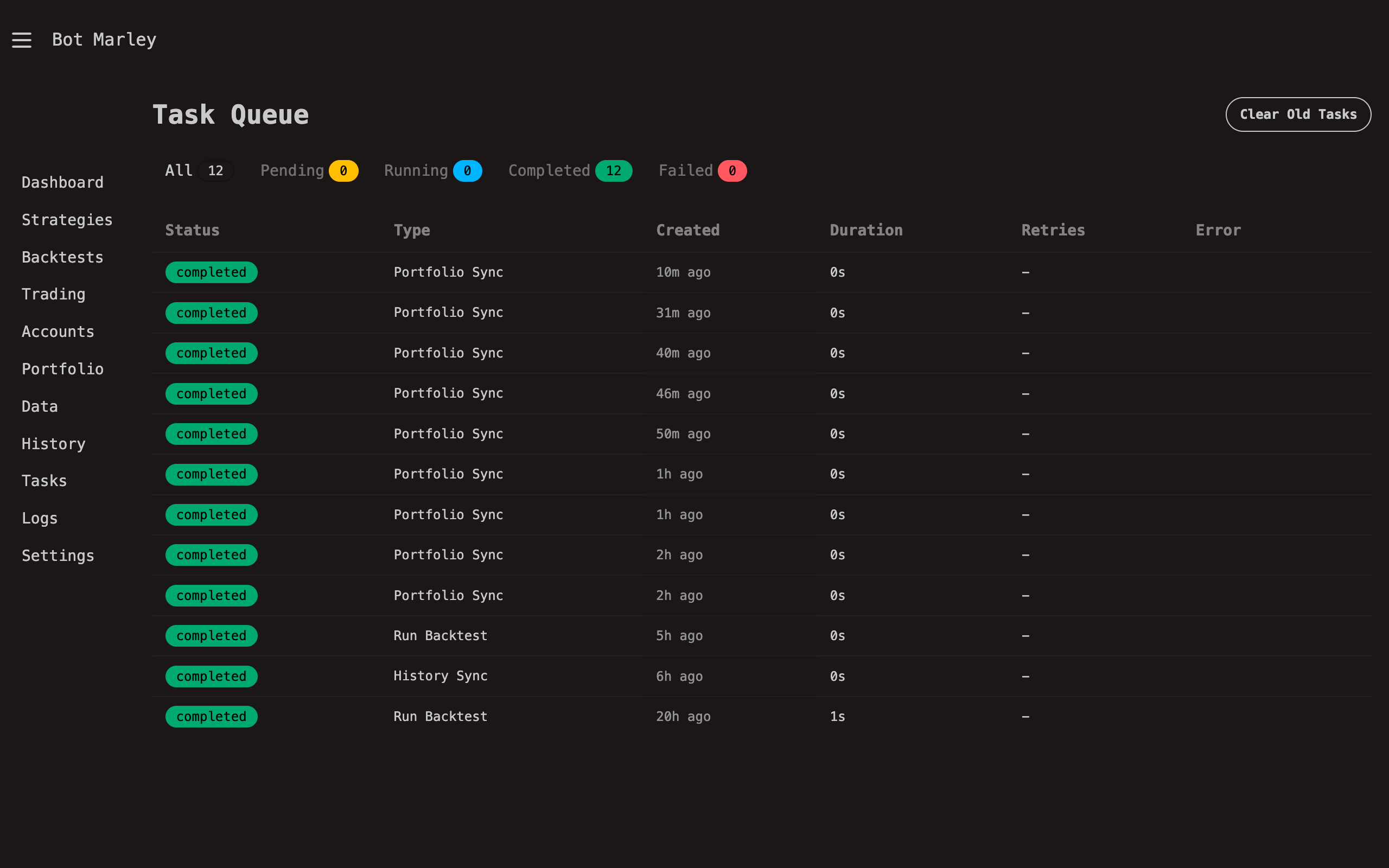Open the hamburger navigation menu

[x=21, y=40]
